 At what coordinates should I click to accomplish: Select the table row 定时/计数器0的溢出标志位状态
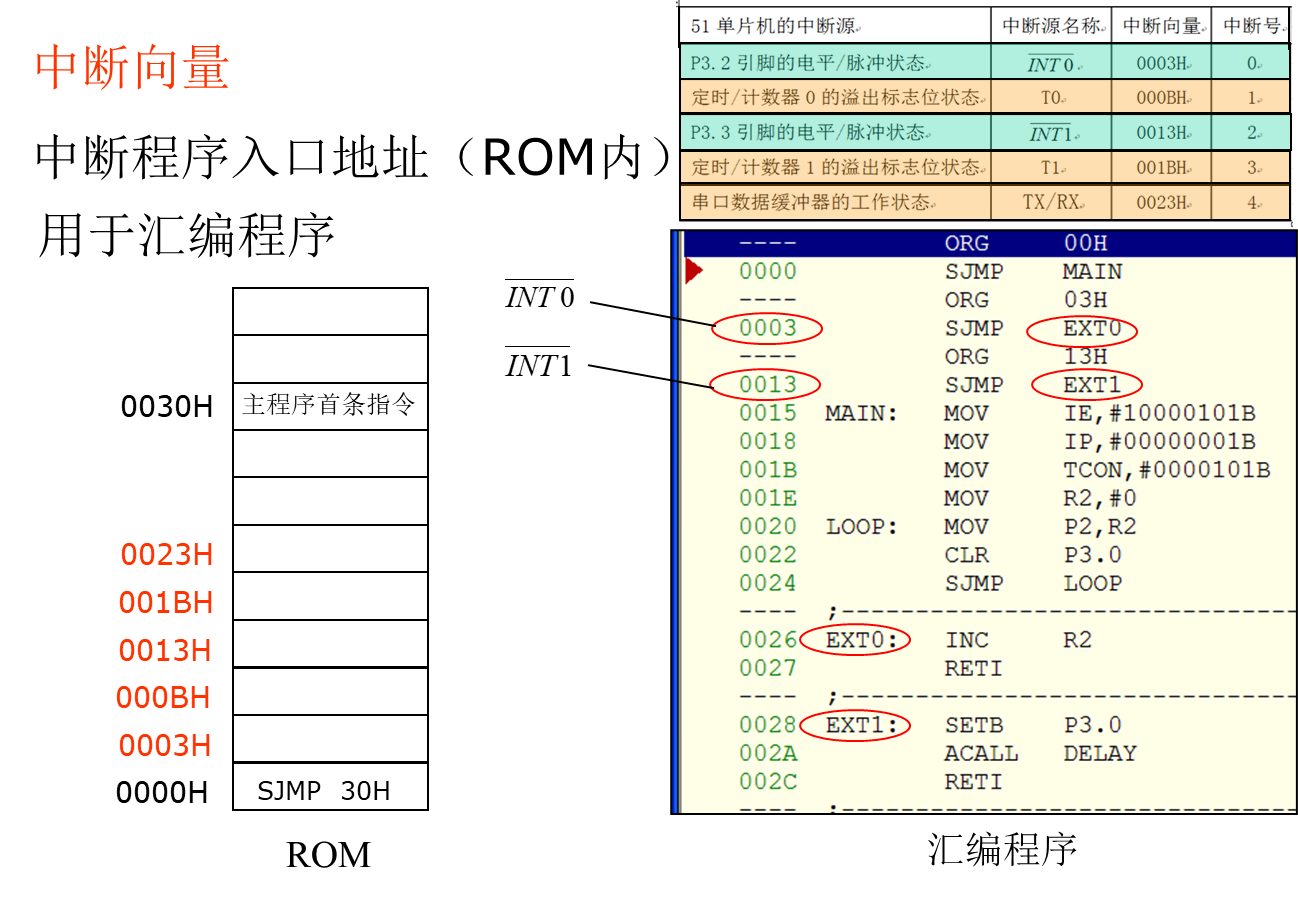pyautogui.click(x=985, y=97)
